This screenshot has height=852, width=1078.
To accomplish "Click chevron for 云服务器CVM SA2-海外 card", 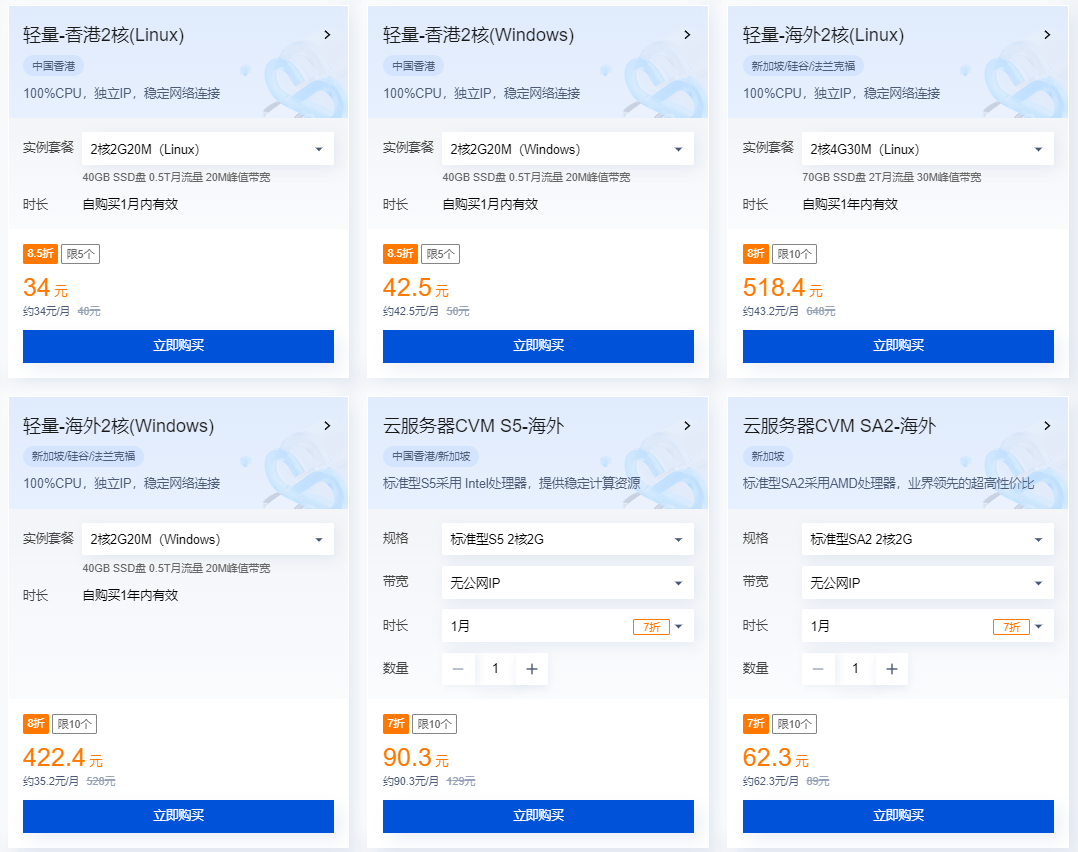I will click(1047, 425).
